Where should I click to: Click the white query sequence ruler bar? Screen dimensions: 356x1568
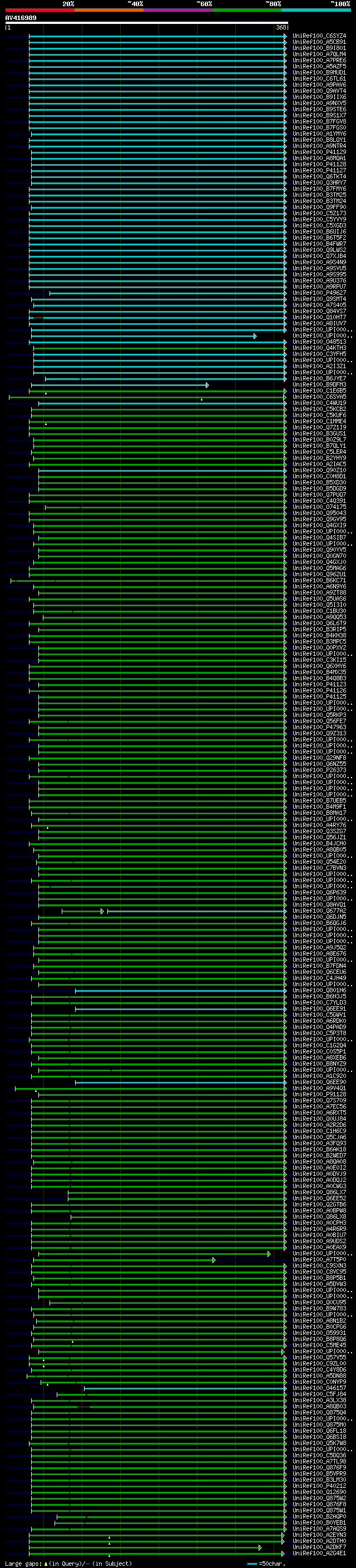147,23
